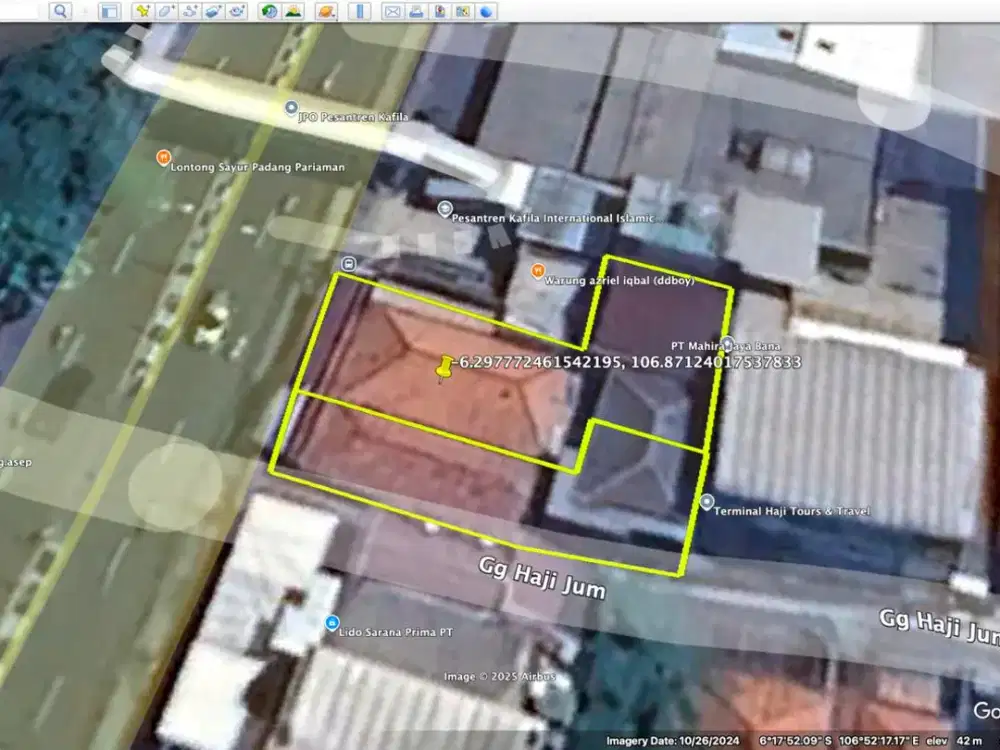
Task: Open Terminal Haji Tours & Travel marker
Action: pos(707,502)
